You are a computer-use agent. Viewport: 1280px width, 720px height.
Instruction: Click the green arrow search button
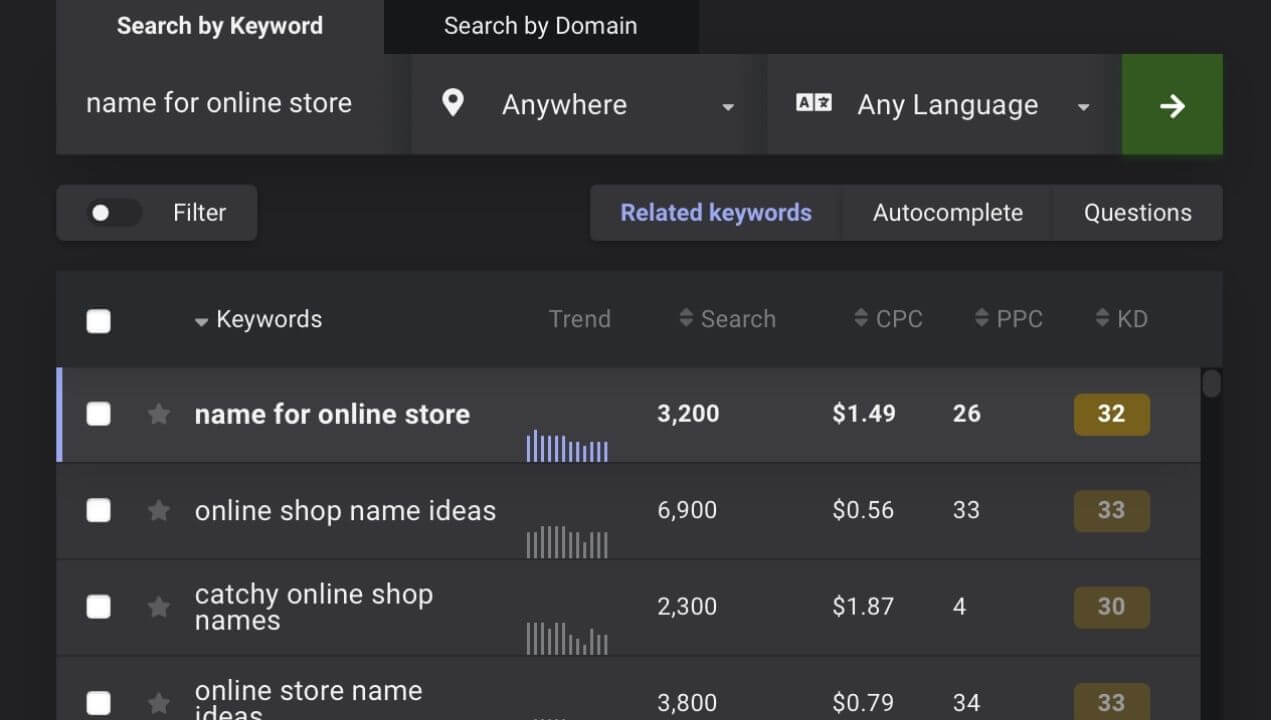coord(1172,105)
